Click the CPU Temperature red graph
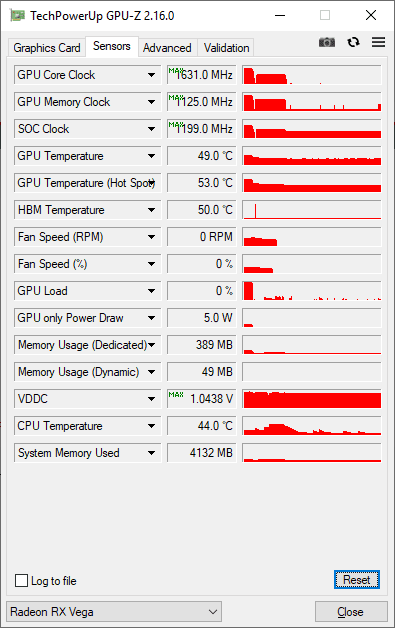The image size is (395, 628). (312, 426)
